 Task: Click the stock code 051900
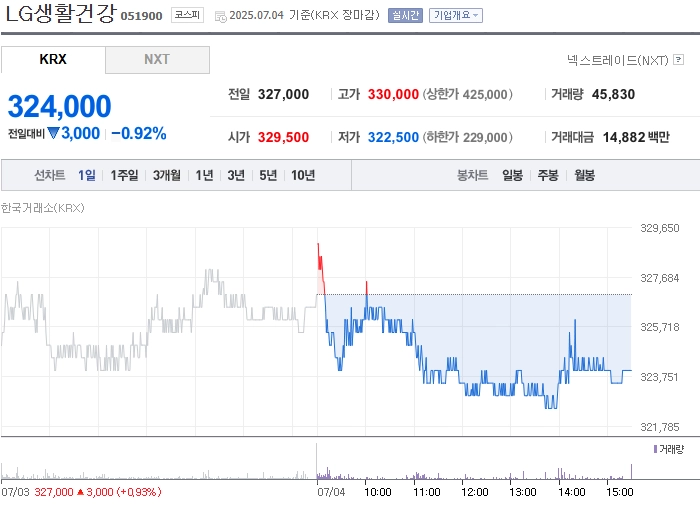[141, 16]
